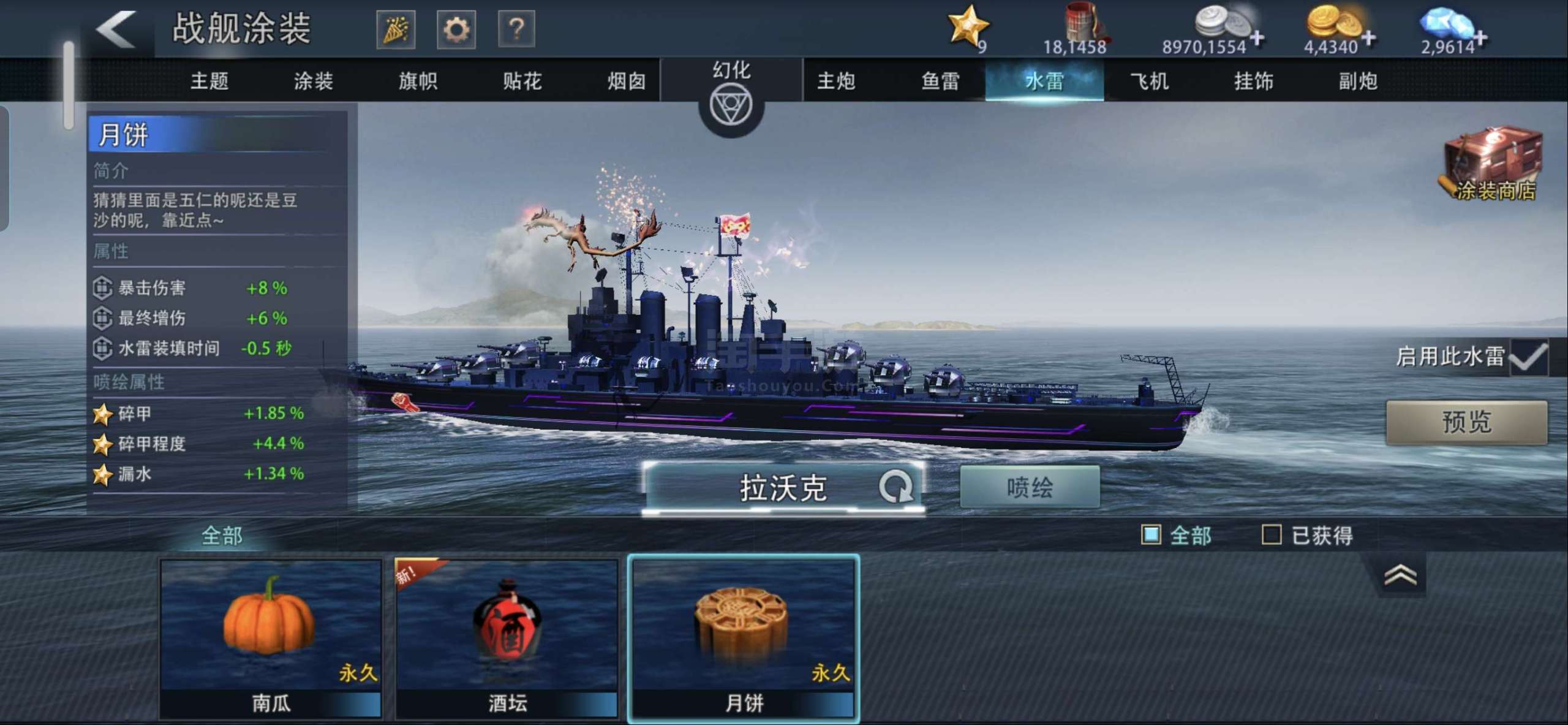Add more gold coins with plus
This screenshot has width=1568, height=725.
(1369, 38)
